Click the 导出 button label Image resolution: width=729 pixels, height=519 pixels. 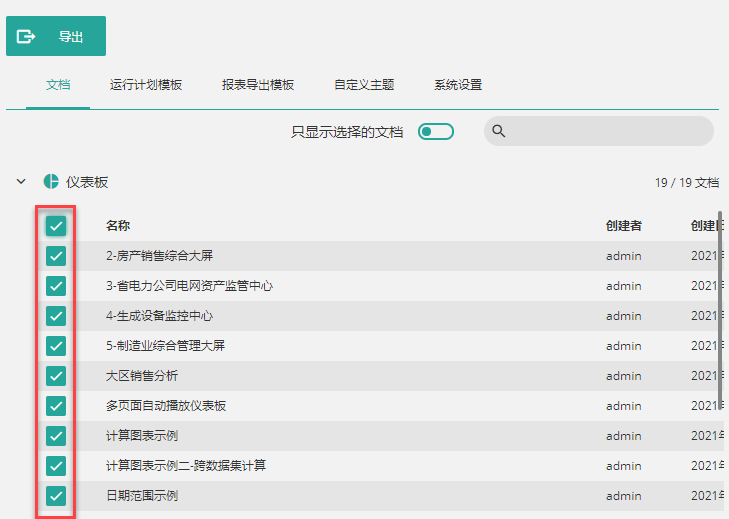tap(71, 37)
